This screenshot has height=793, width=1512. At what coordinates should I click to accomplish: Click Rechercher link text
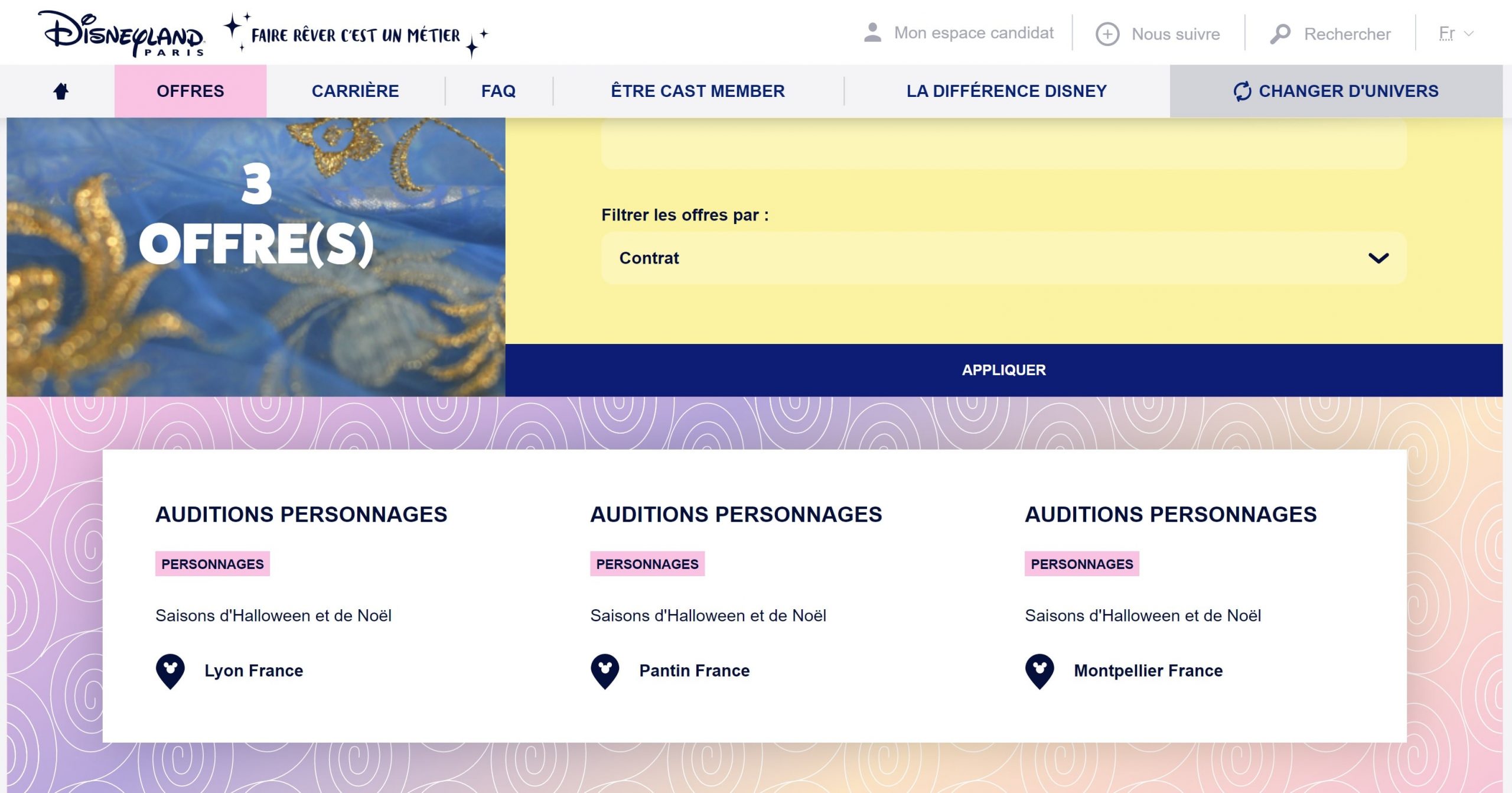pyautogui.click(x=1347, y=34)
